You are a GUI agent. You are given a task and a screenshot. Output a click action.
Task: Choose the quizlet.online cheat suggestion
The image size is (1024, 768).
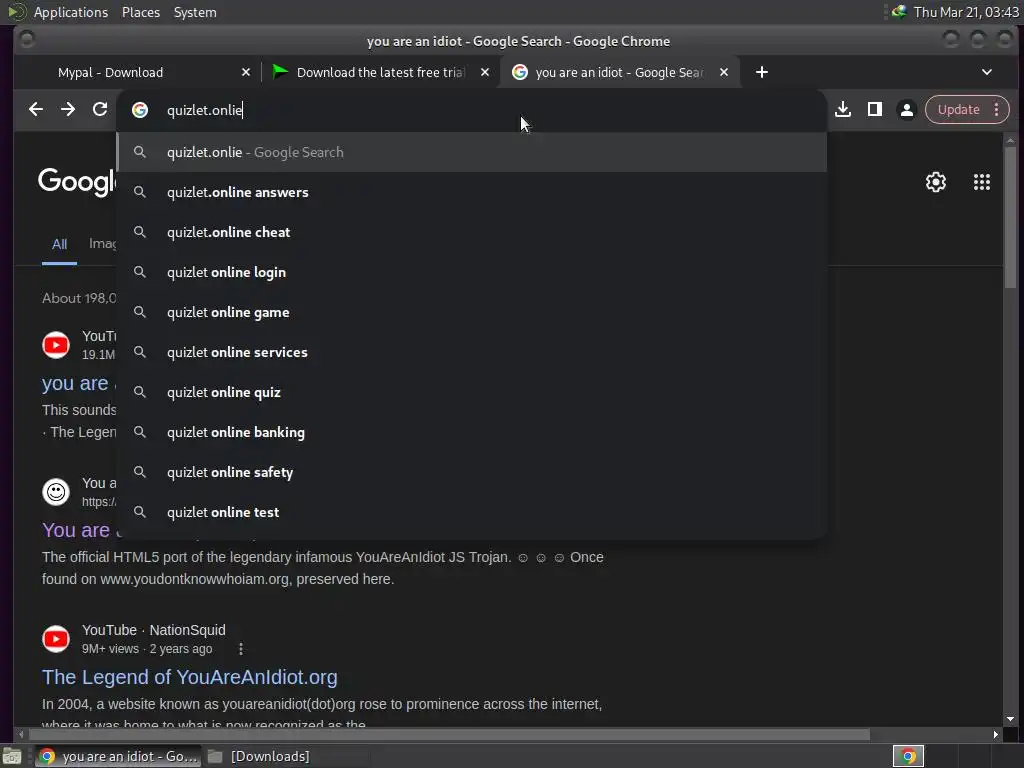[x=472, y=232]
